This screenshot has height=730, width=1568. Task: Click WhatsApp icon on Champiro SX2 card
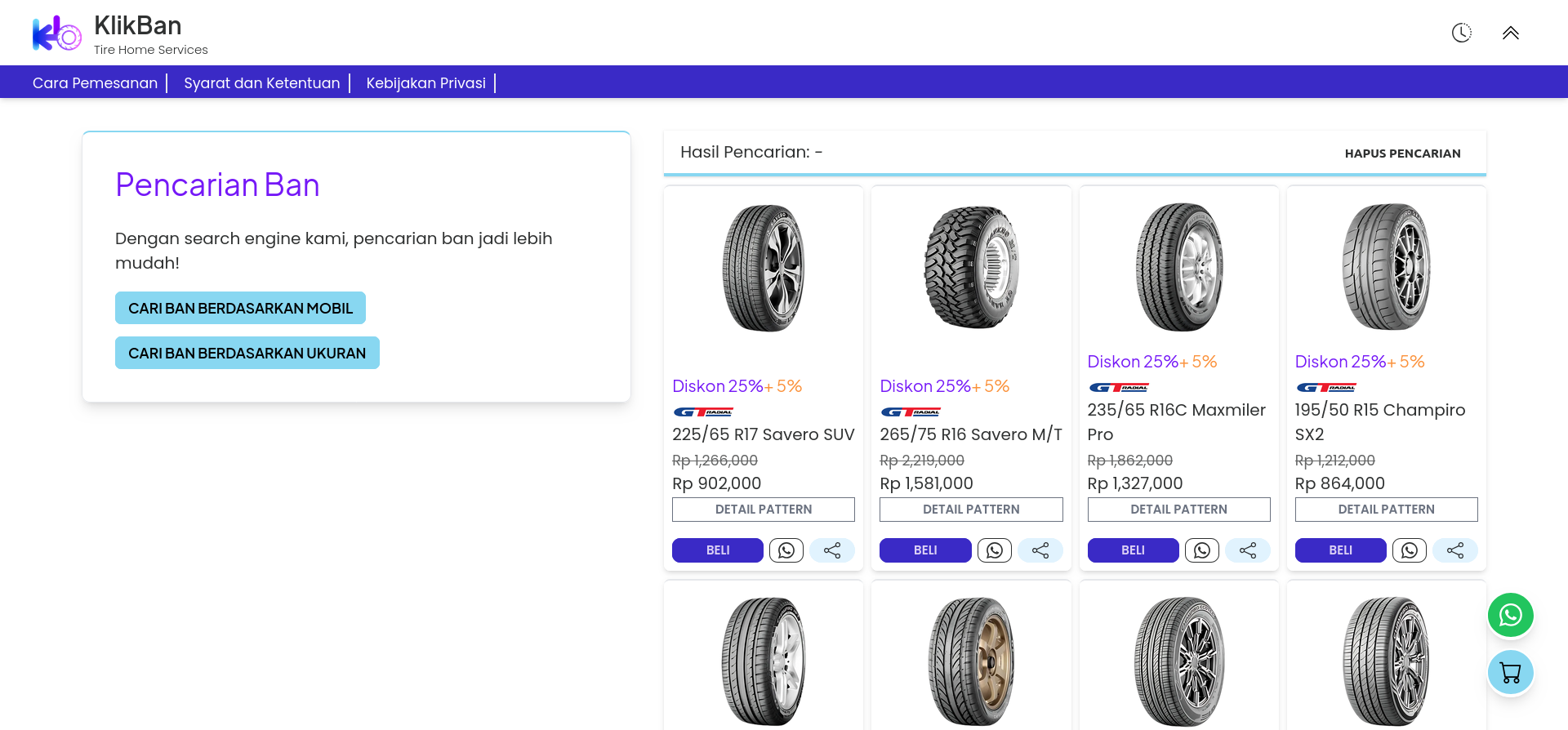1410,550
